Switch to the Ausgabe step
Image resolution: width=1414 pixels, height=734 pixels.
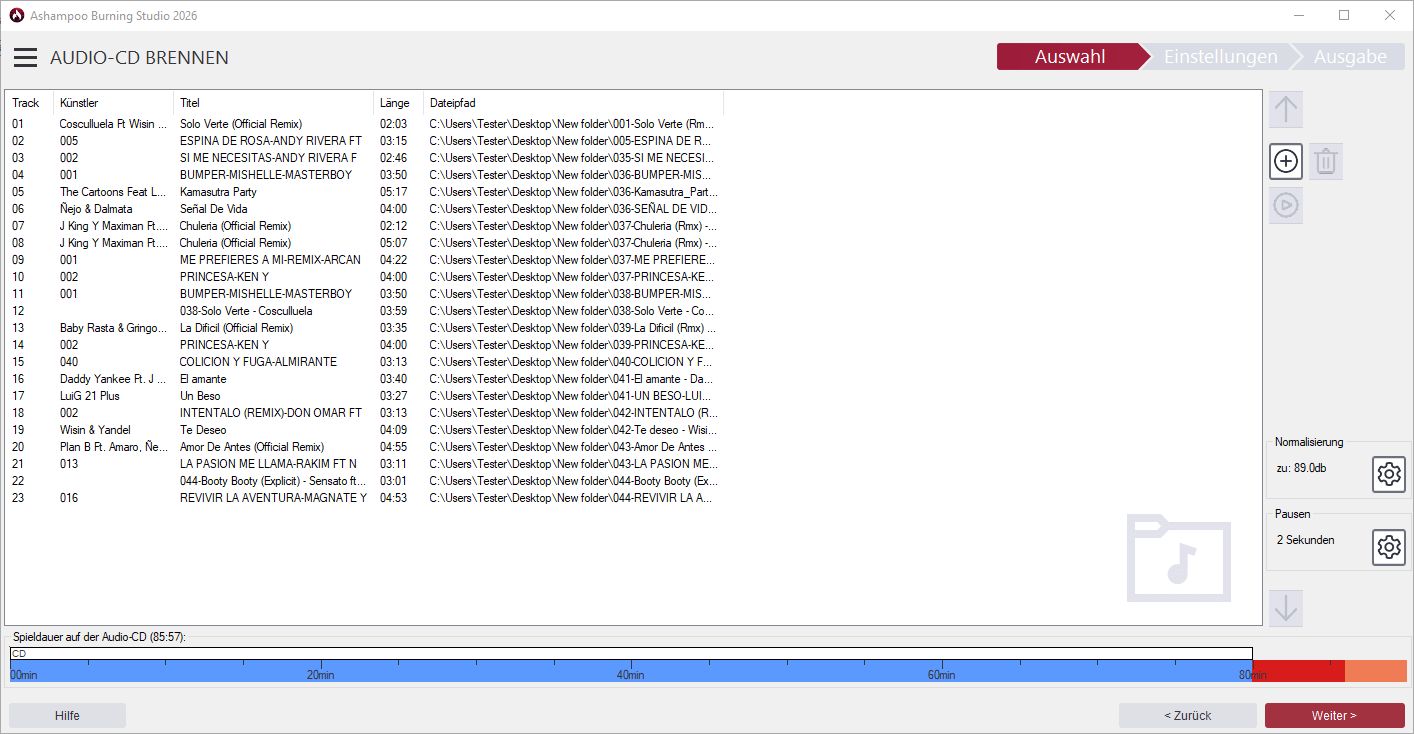[1349, 57]
